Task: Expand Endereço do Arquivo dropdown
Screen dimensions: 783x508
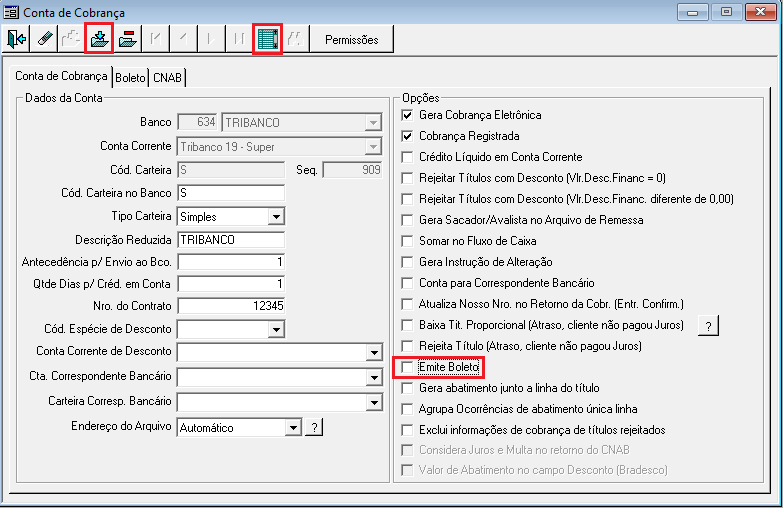Action: (x=293, y=428)
